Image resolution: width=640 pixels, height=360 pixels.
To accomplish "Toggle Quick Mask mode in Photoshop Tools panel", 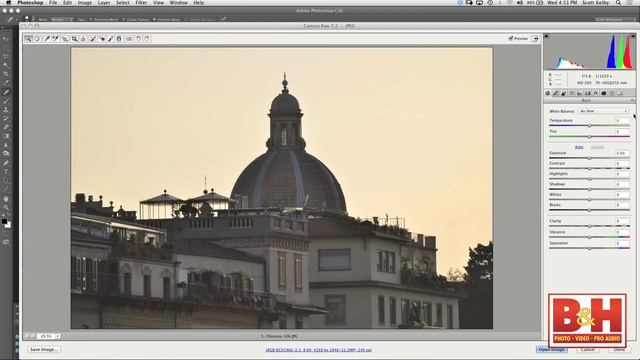I will coord(6,242).
